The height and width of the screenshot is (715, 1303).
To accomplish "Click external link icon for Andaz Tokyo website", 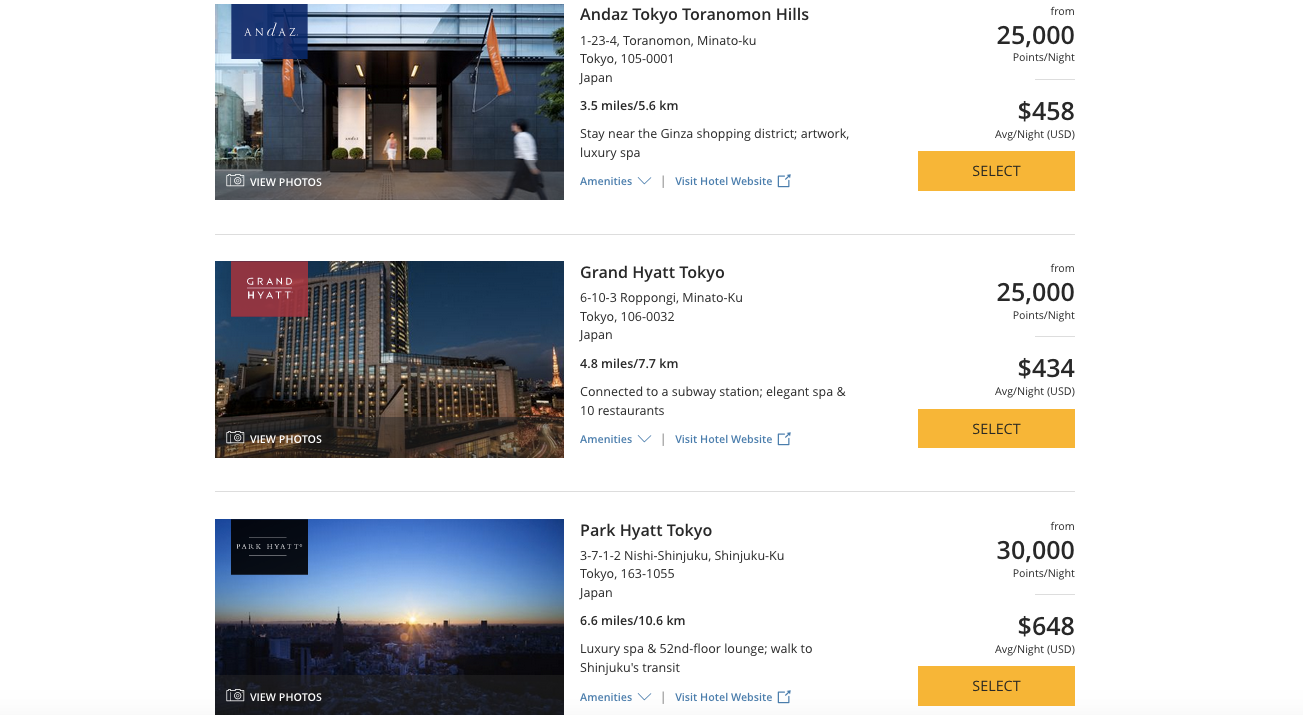I will click(x=784, y=181).
